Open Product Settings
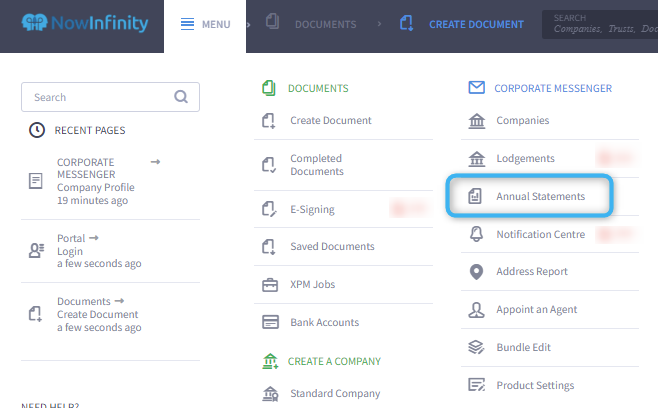 coord(535,386)
